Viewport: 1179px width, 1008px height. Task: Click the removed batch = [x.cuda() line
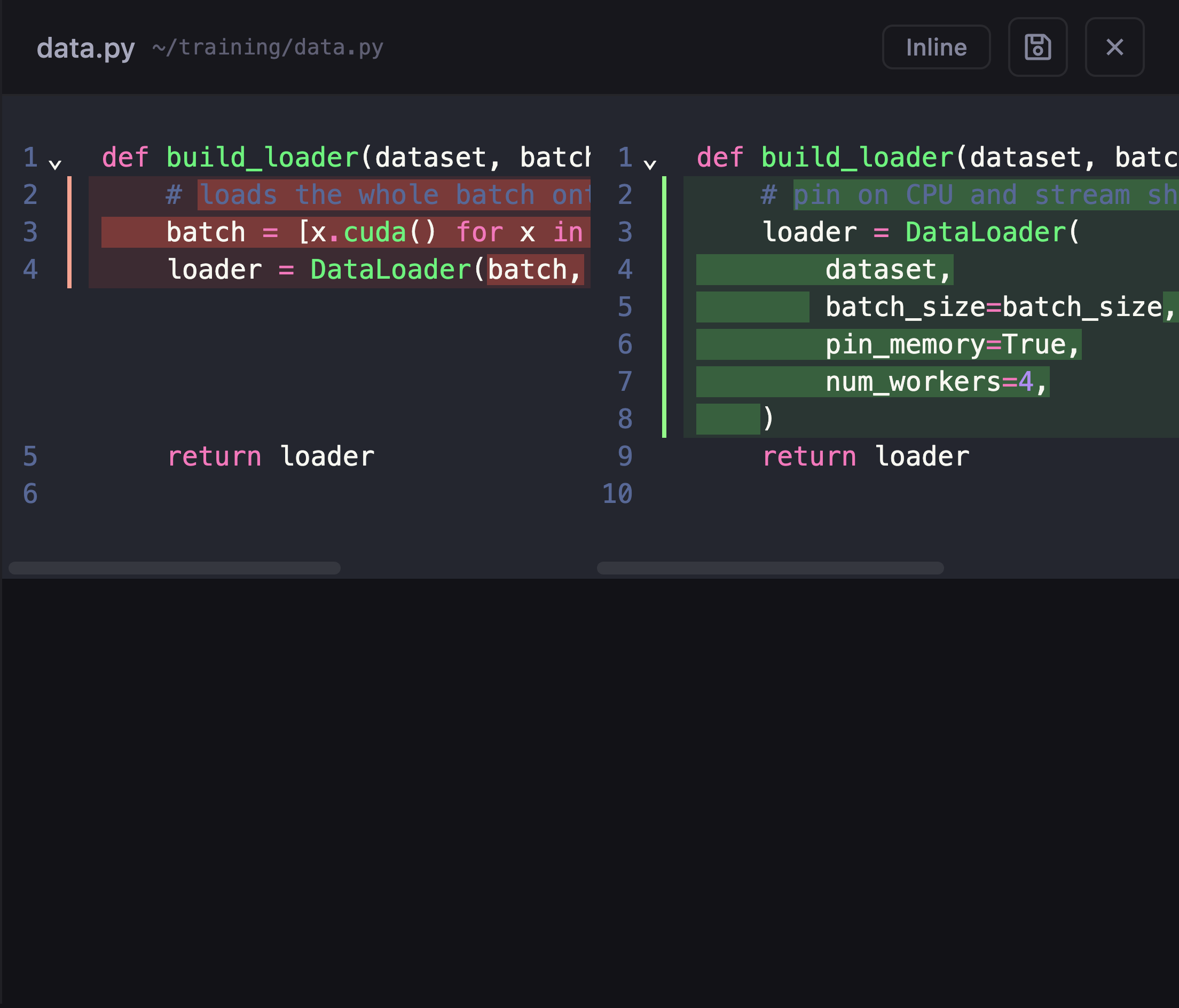(346, 232)
